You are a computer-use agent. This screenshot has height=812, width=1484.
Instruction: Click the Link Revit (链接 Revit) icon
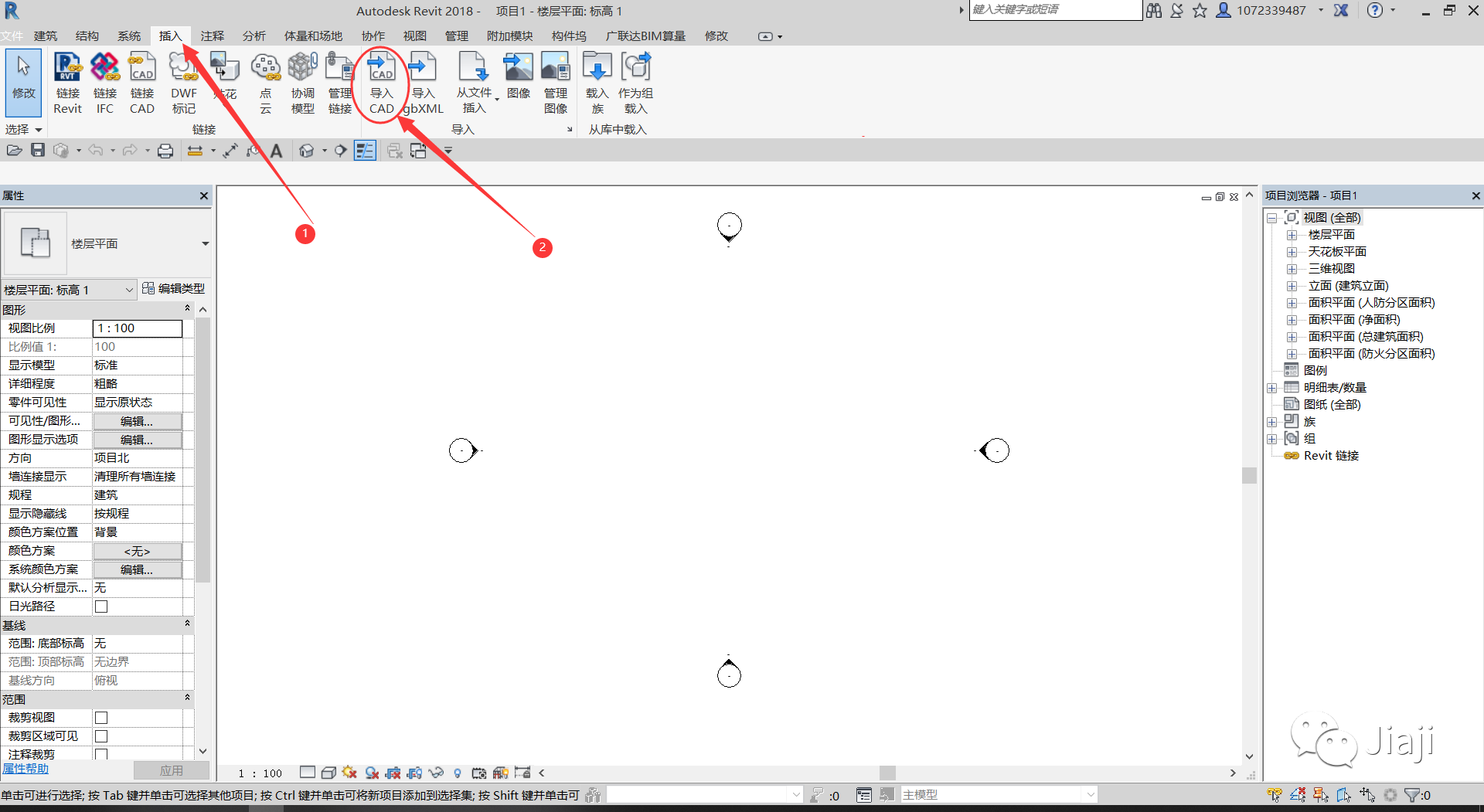tap(67, 83)
